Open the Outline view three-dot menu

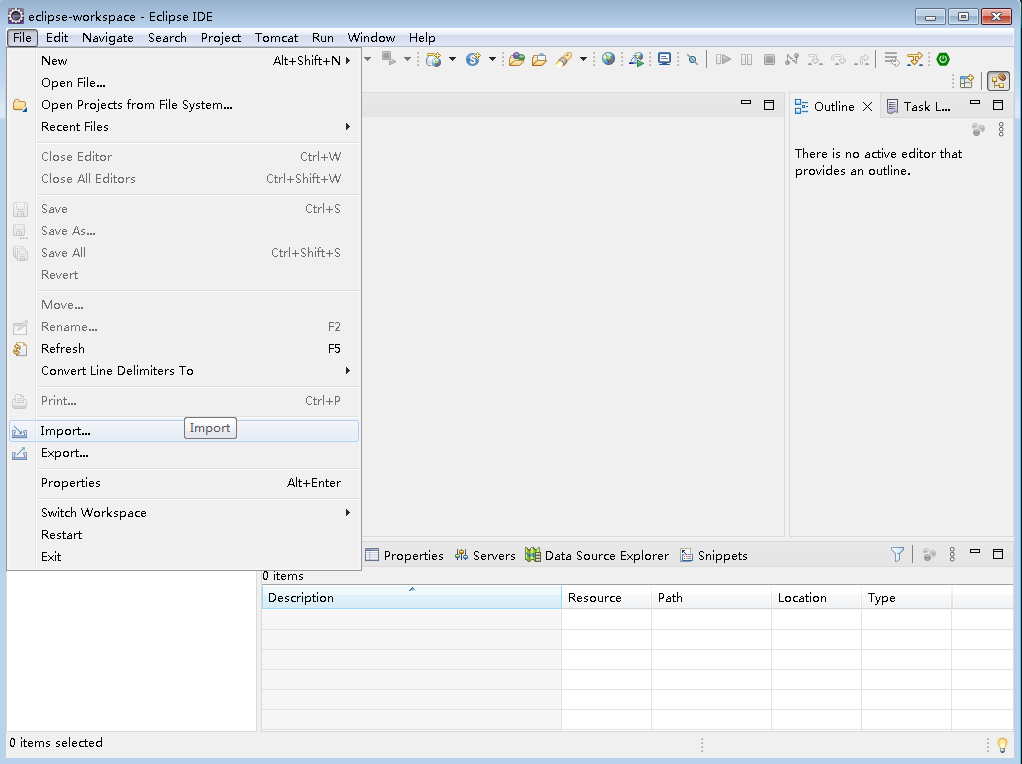[x=1001, y=130]
